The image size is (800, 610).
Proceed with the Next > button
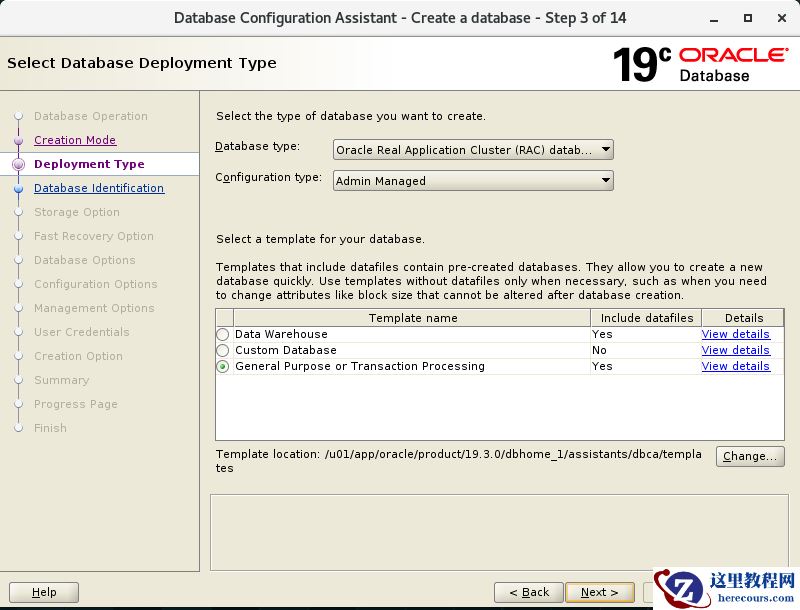point(599,592)
